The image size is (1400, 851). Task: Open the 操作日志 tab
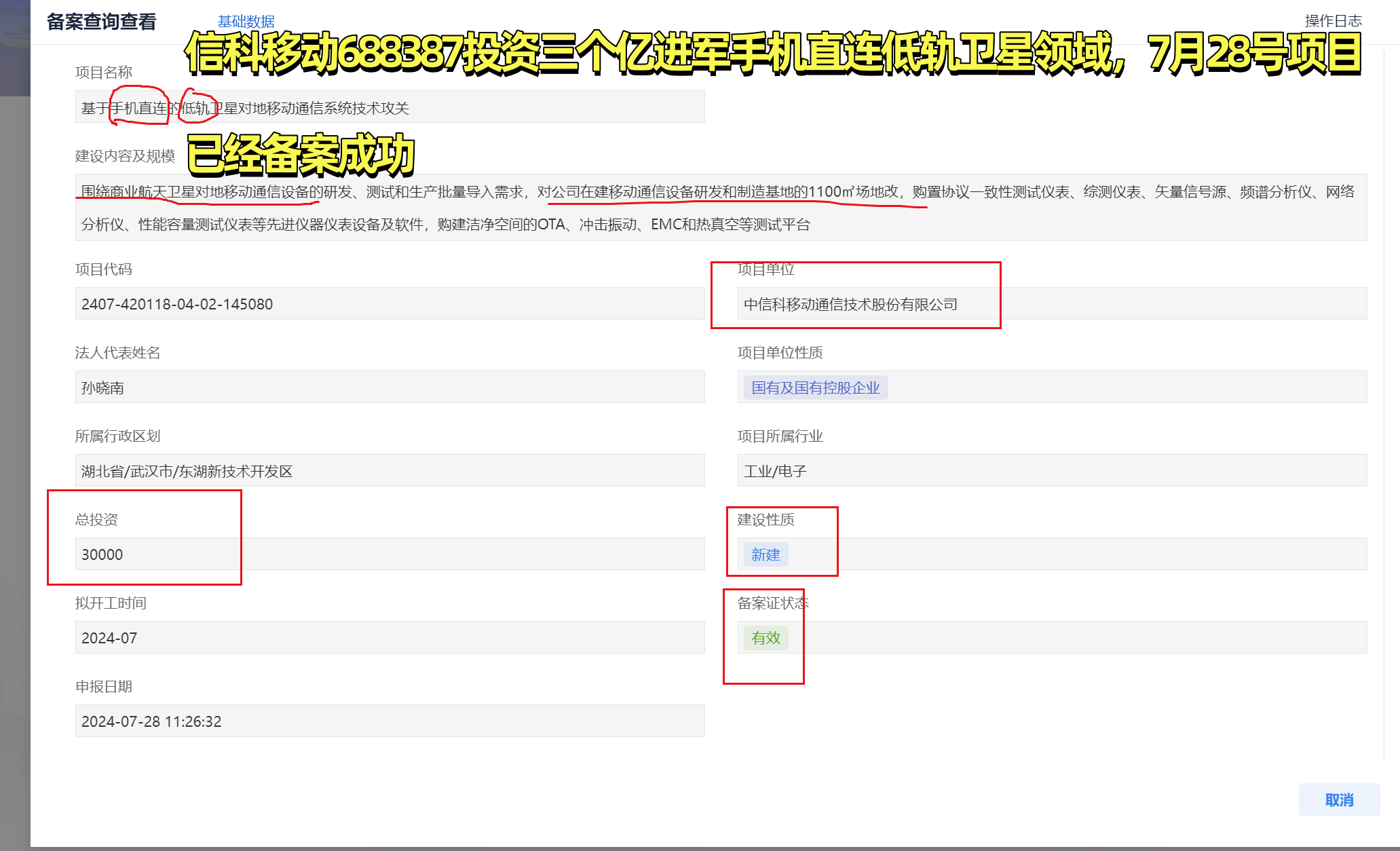(x=1333, y=21)
